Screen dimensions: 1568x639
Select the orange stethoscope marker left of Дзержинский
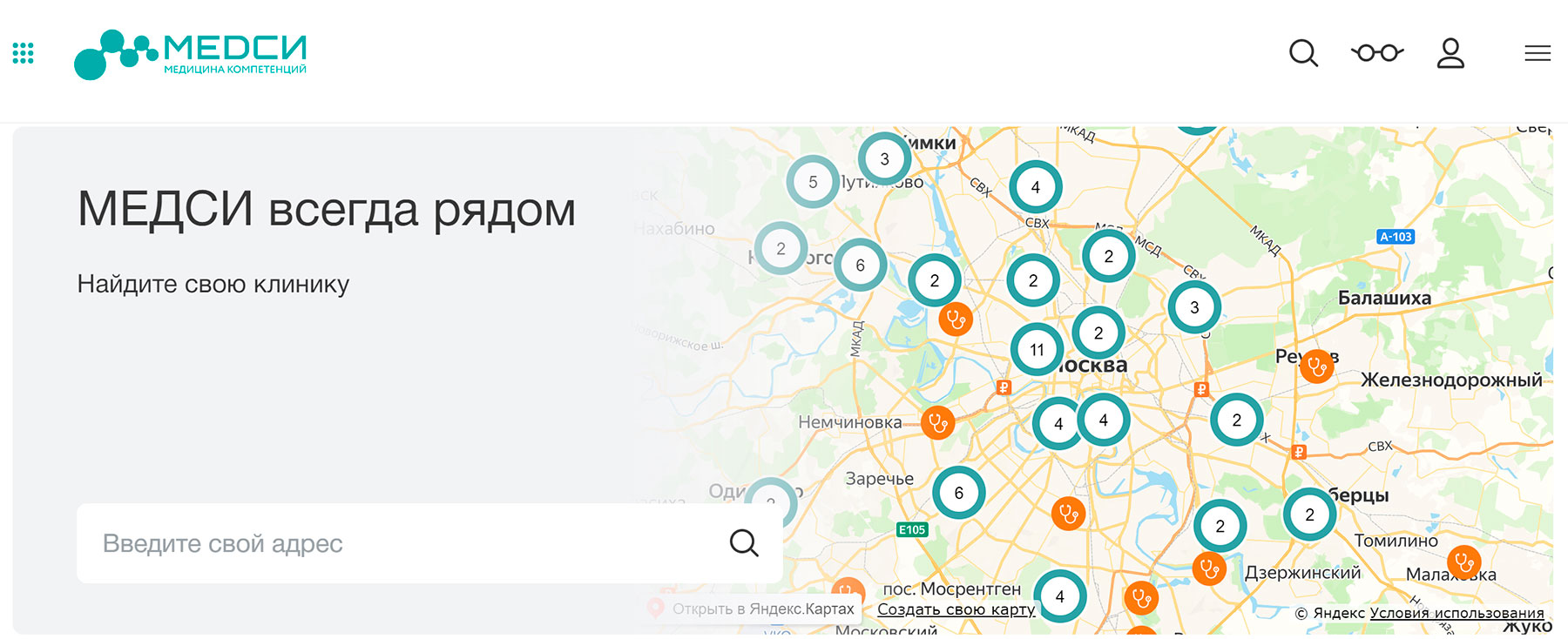click(1209, 569)
